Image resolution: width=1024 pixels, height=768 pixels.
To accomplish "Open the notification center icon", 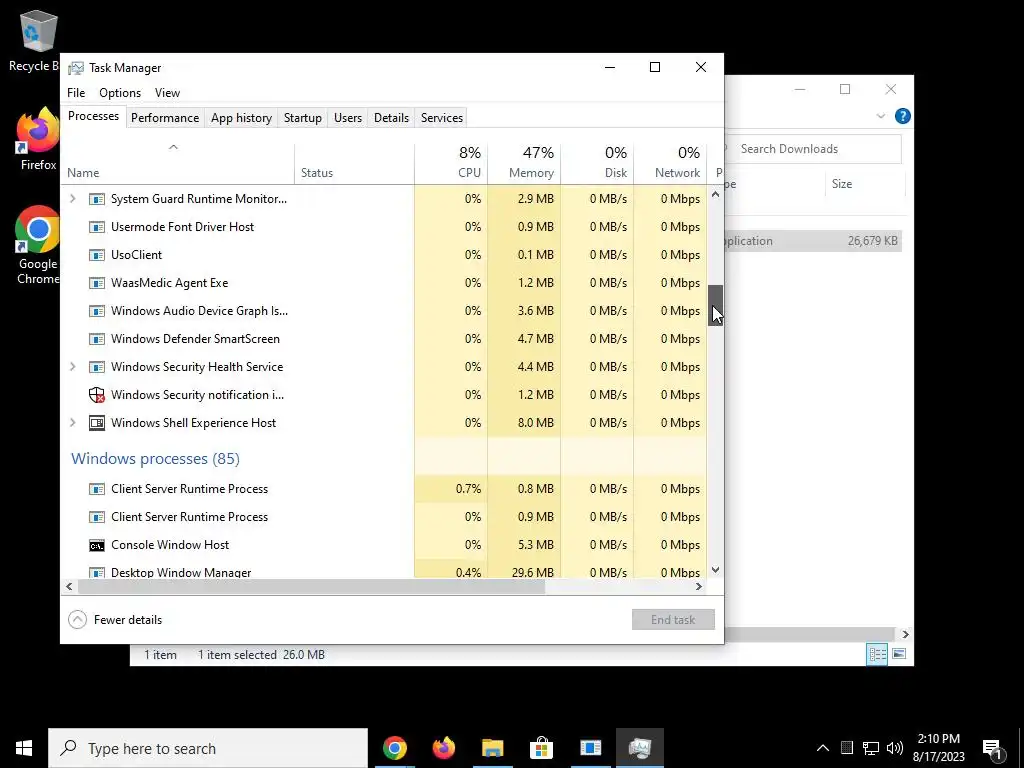I will point(993,748).
